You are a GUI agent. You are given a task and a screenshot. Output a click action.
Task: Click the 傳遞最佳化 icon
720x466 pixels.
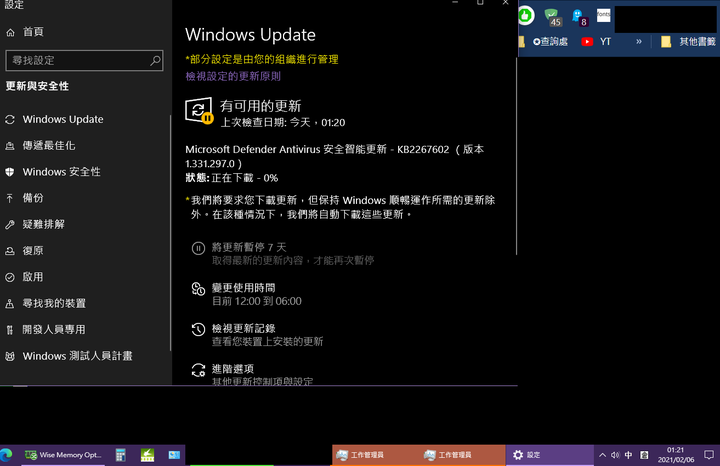(x=10, y=146)
